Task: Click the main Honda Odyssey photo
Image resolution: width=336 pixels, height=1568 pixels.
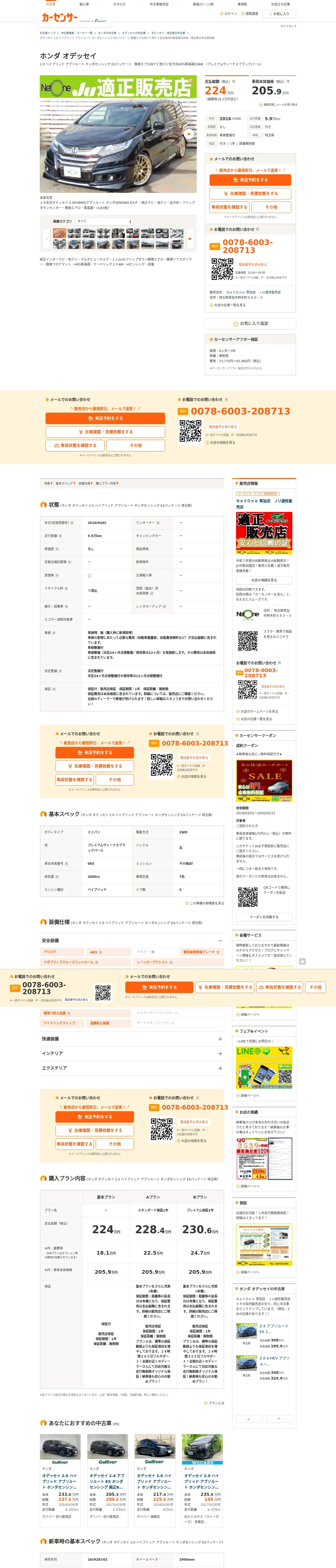Action: tap(118, 134)
